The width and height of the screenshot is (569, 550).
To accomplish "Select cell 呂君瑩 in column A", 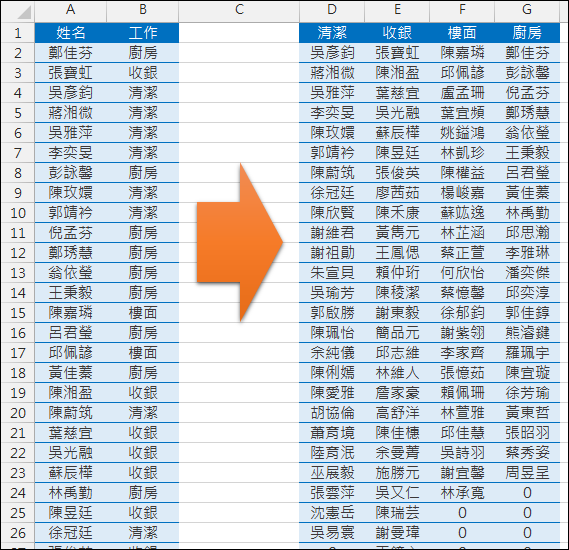I will coord(71,333).
